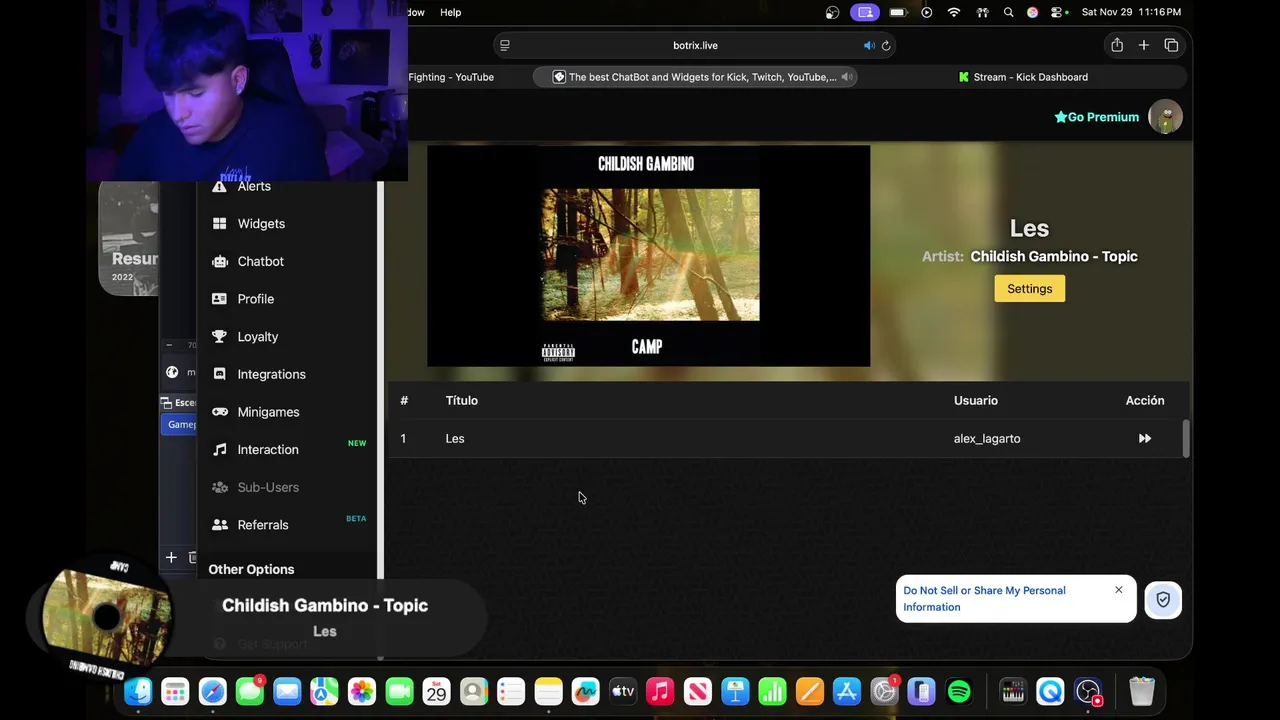Mute the tab audio from the address bar
This screenshot has height=720, width=1280.
(868, 45)
